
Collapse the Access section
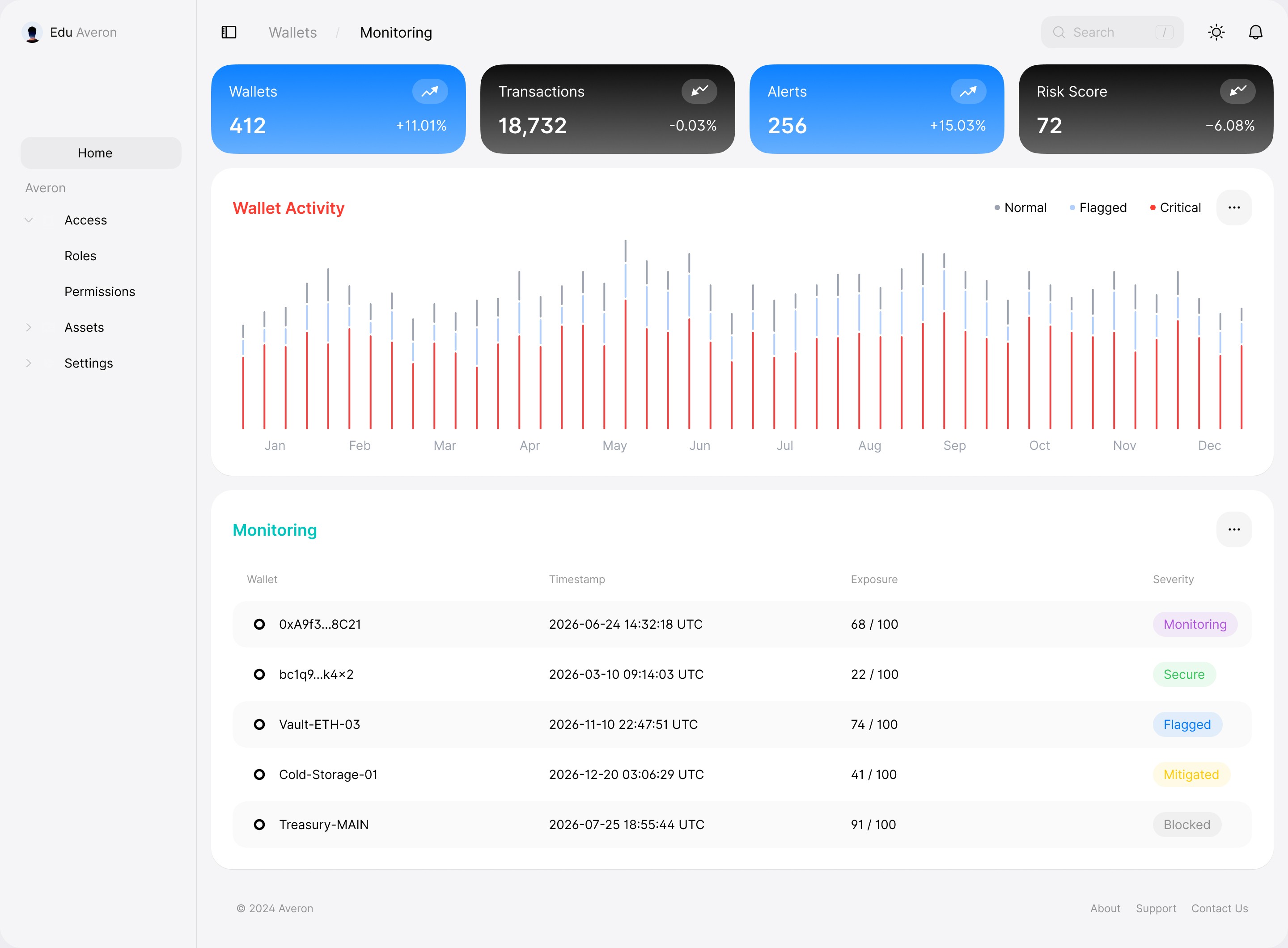coord(28,220)
